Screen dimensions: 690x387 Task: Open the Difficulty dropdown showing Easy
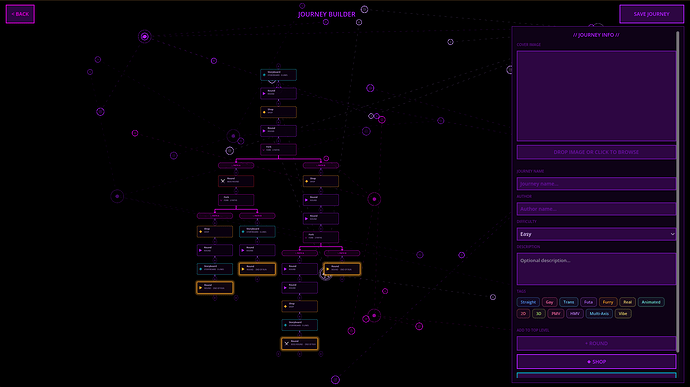(x=596, y=234)
